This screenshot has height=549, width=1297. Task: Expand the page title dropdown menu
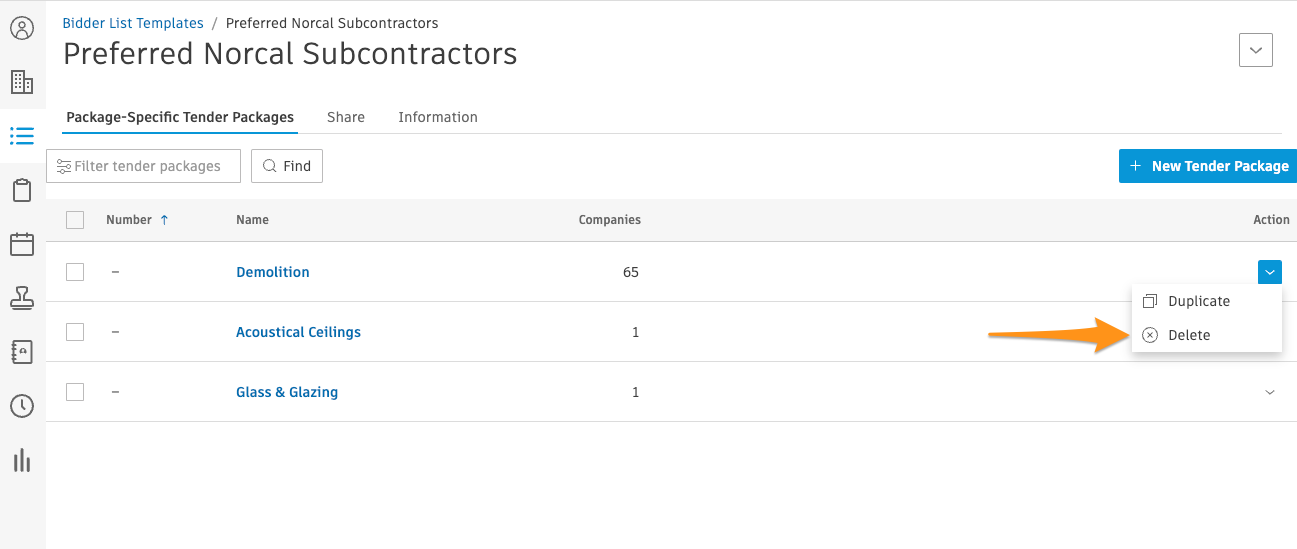pos(1256,50)
